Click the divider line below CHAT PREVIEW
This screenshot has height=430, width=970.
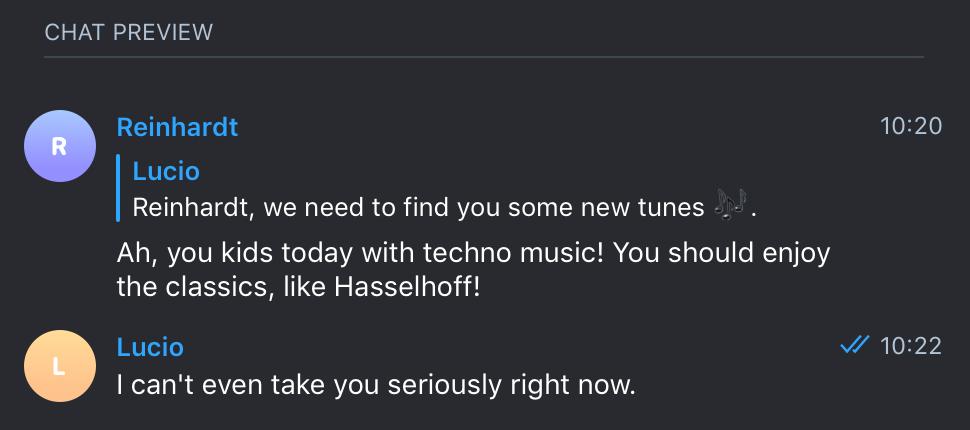coord(484,58)
